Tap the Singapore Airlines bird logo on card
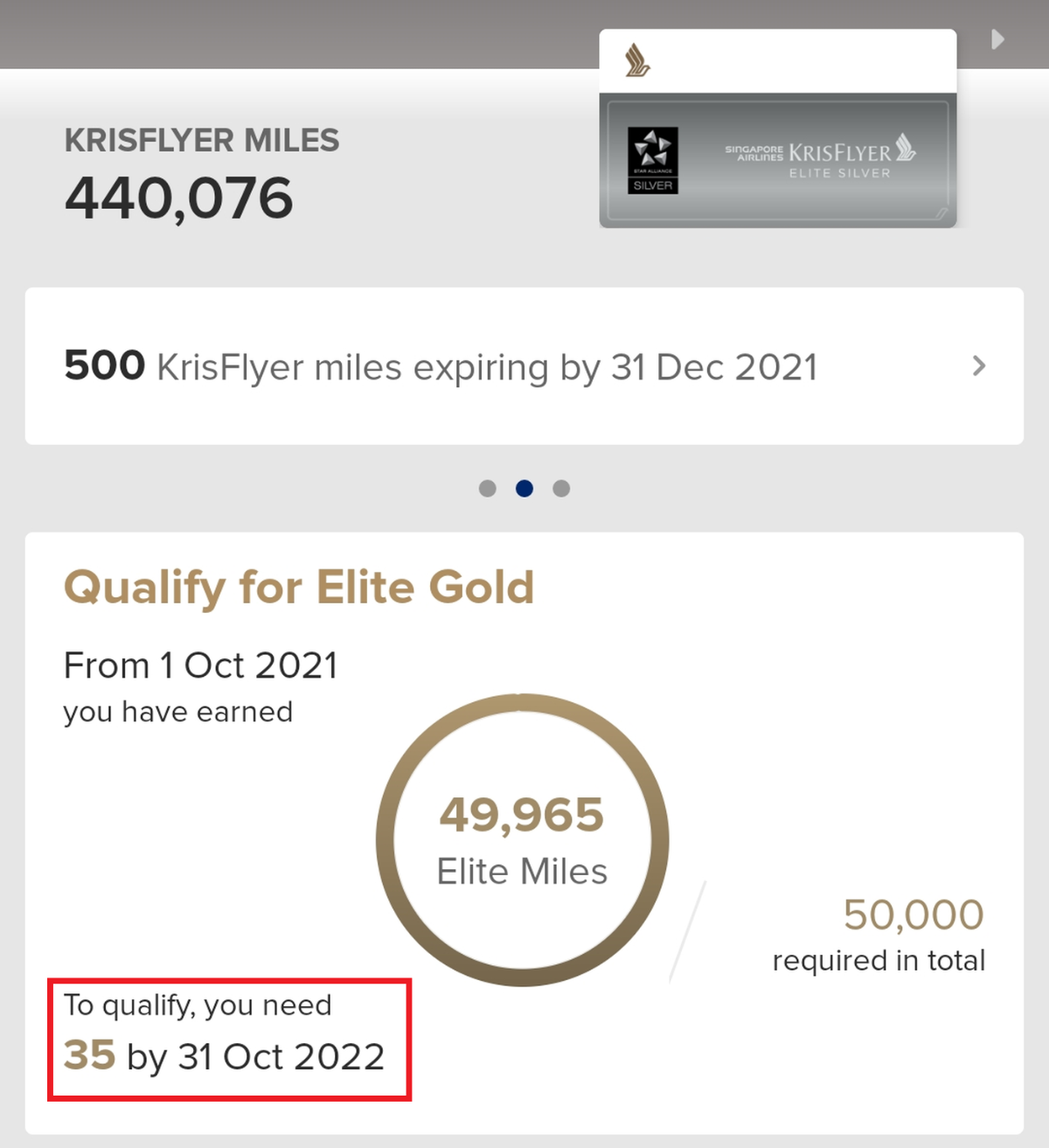Image resolution: width=1049 pixels, height=1148 pixels. (637, 61)
